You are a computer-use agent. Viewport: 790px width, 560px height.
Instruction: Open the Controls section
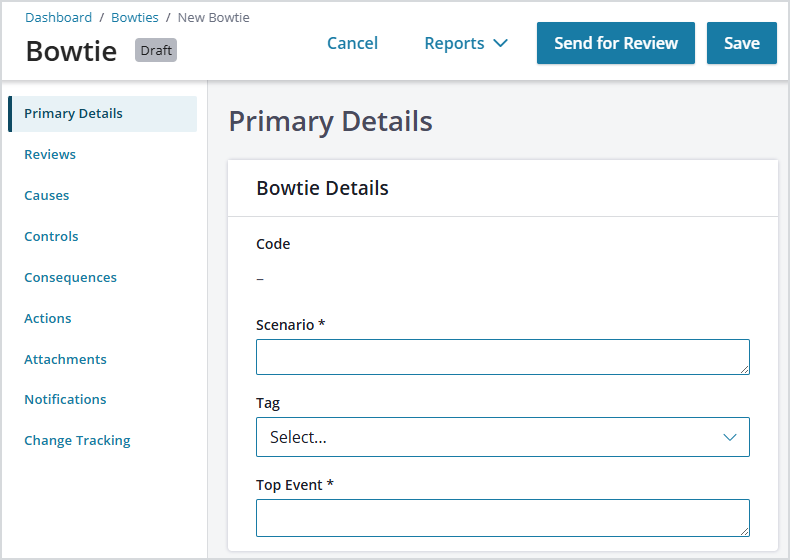click(x=51, y=236)
